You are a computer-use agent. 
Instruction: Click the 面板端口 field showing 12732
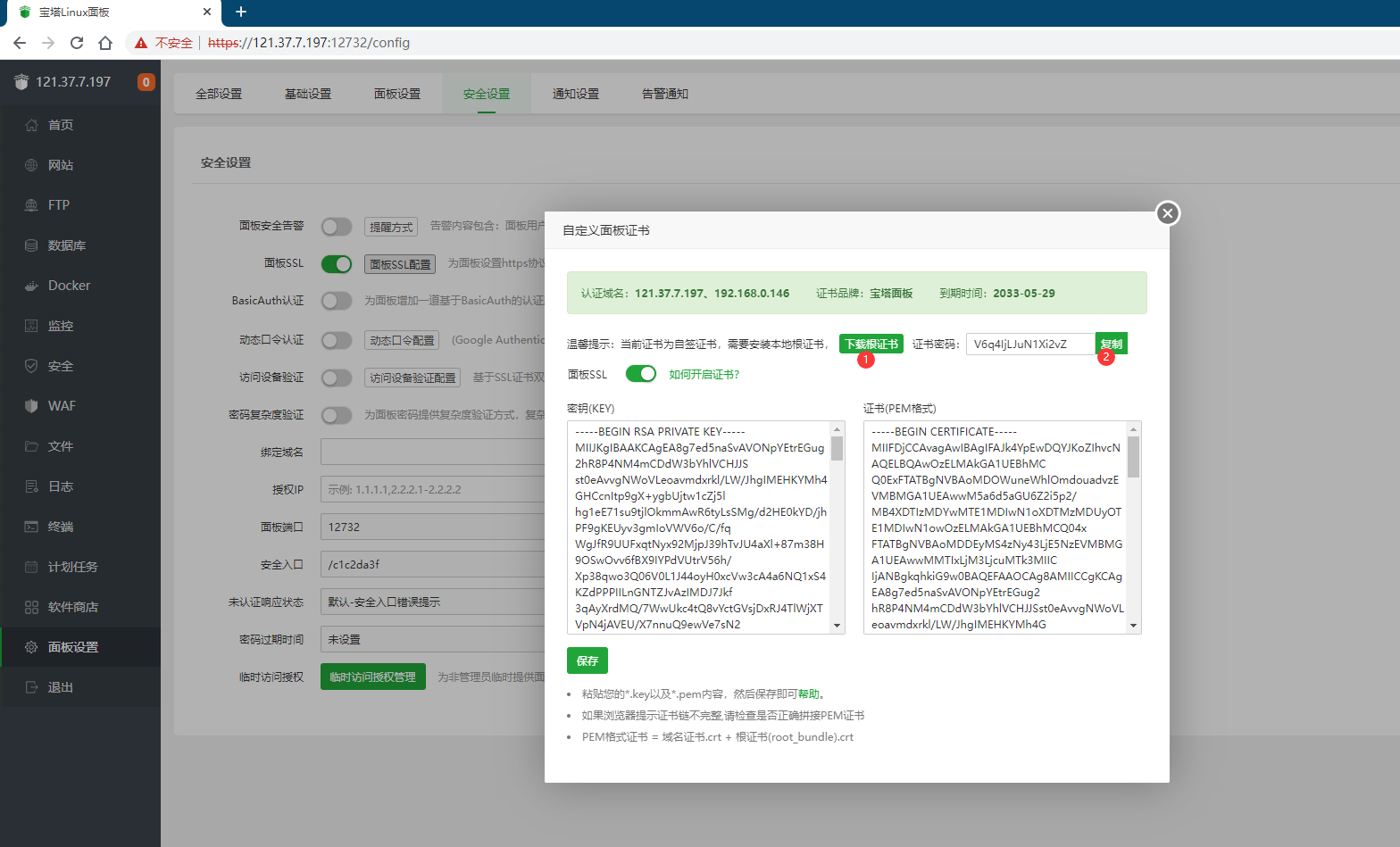coord(432,527)
